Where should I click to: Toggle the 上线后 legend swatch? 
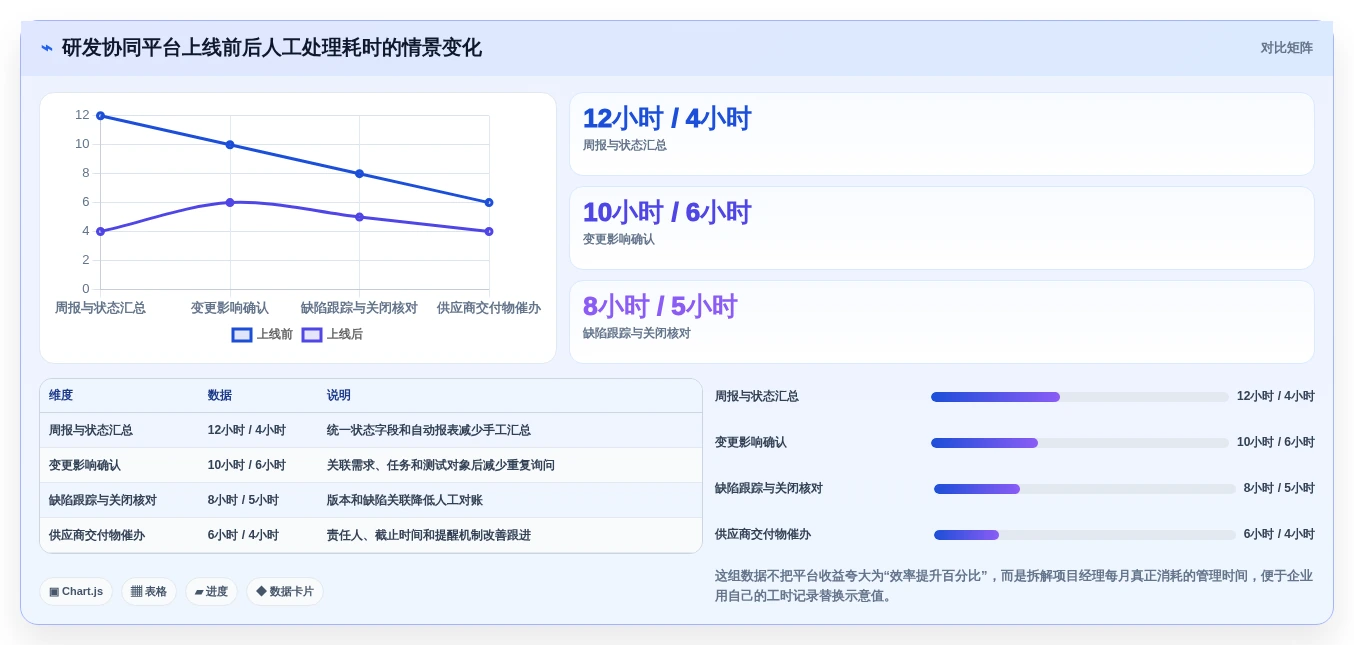312,335
